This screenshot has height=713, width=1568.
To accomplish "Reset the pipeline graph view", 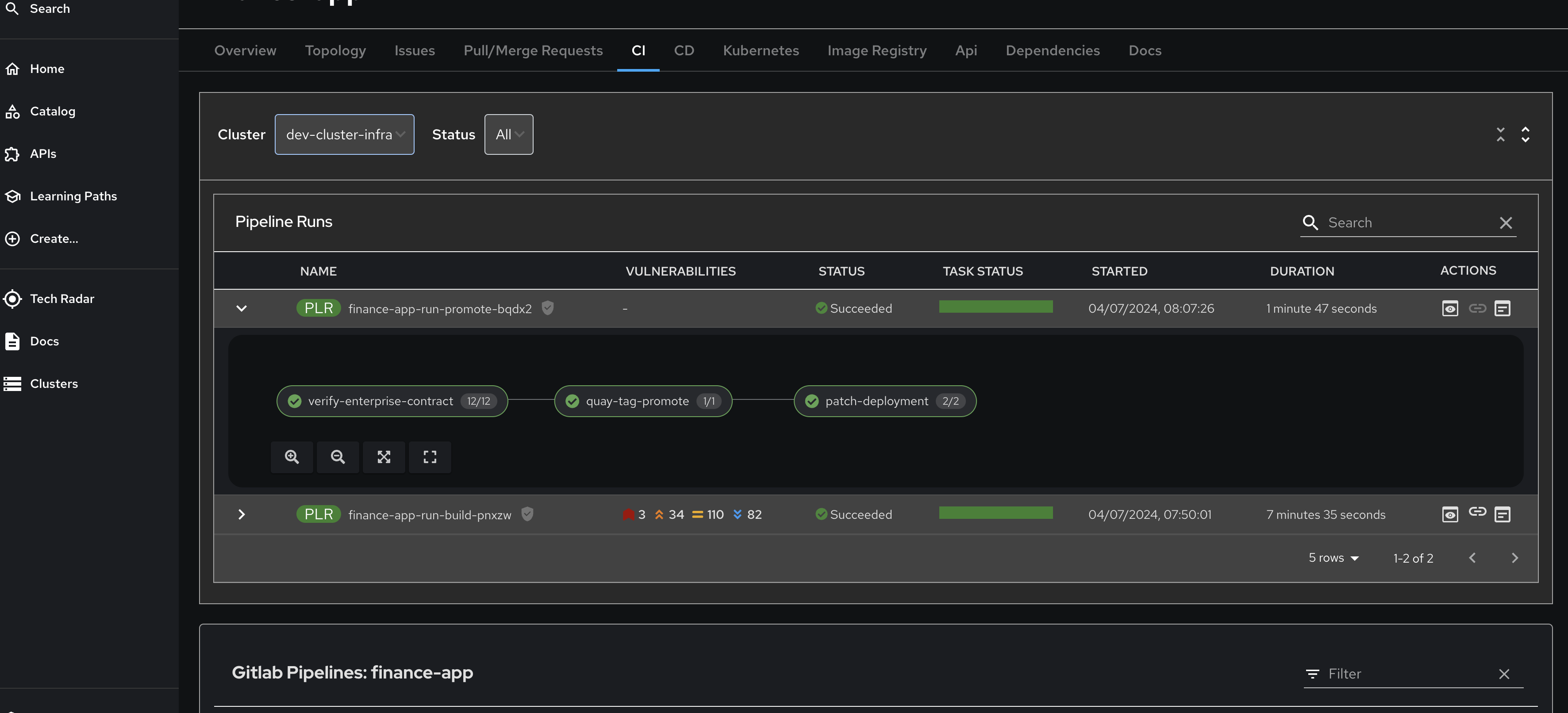I will (x=430, y=457).
